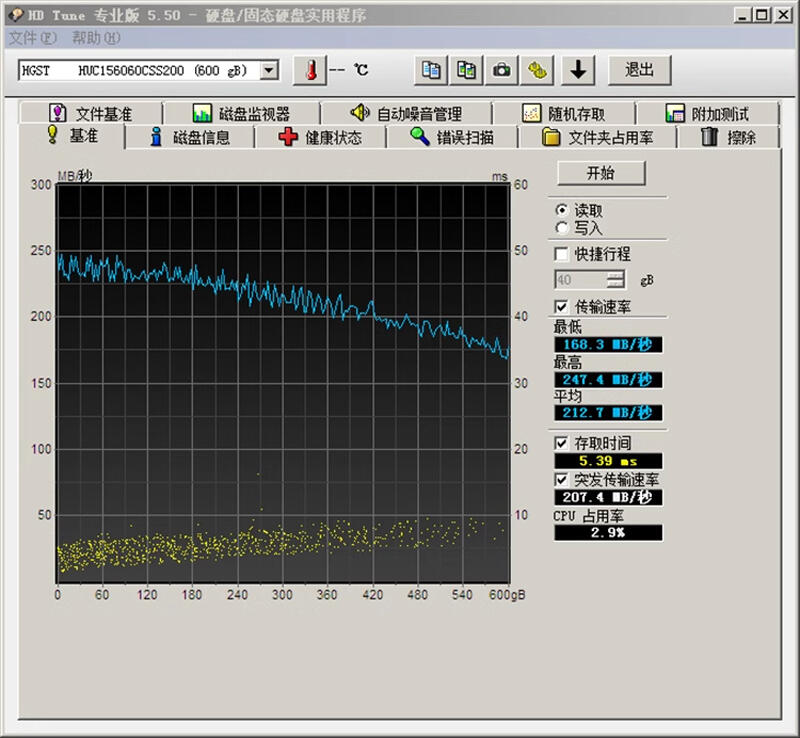Toggle the 传输速率 checkbox

pyautogui.click(x=561, y=306)
